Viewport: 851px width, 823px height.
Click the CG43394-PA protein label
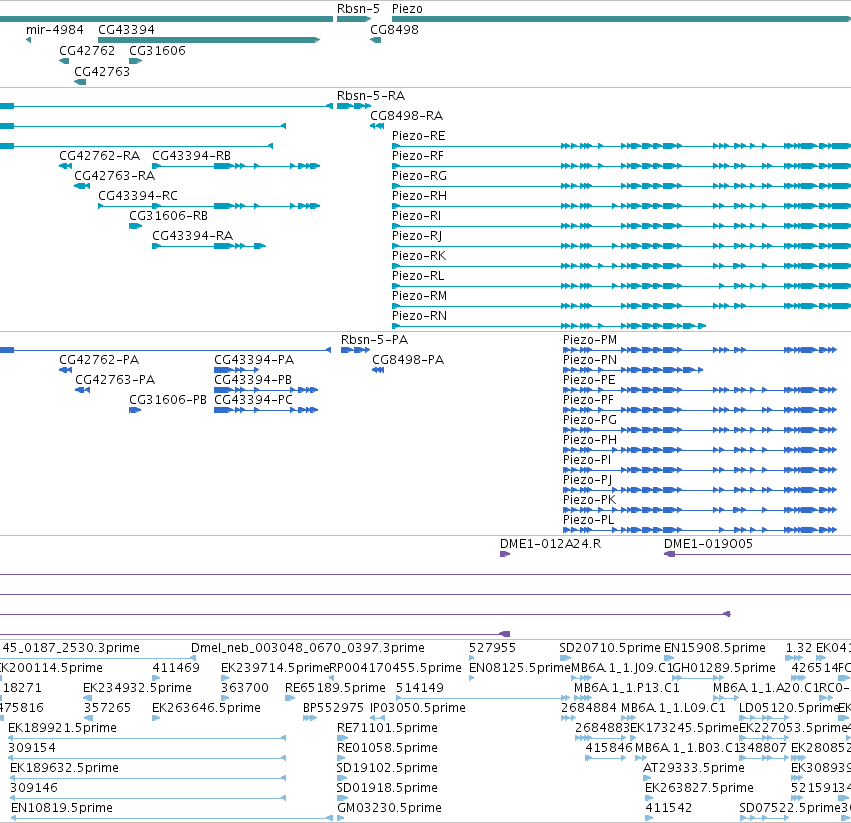click(254, 360)
